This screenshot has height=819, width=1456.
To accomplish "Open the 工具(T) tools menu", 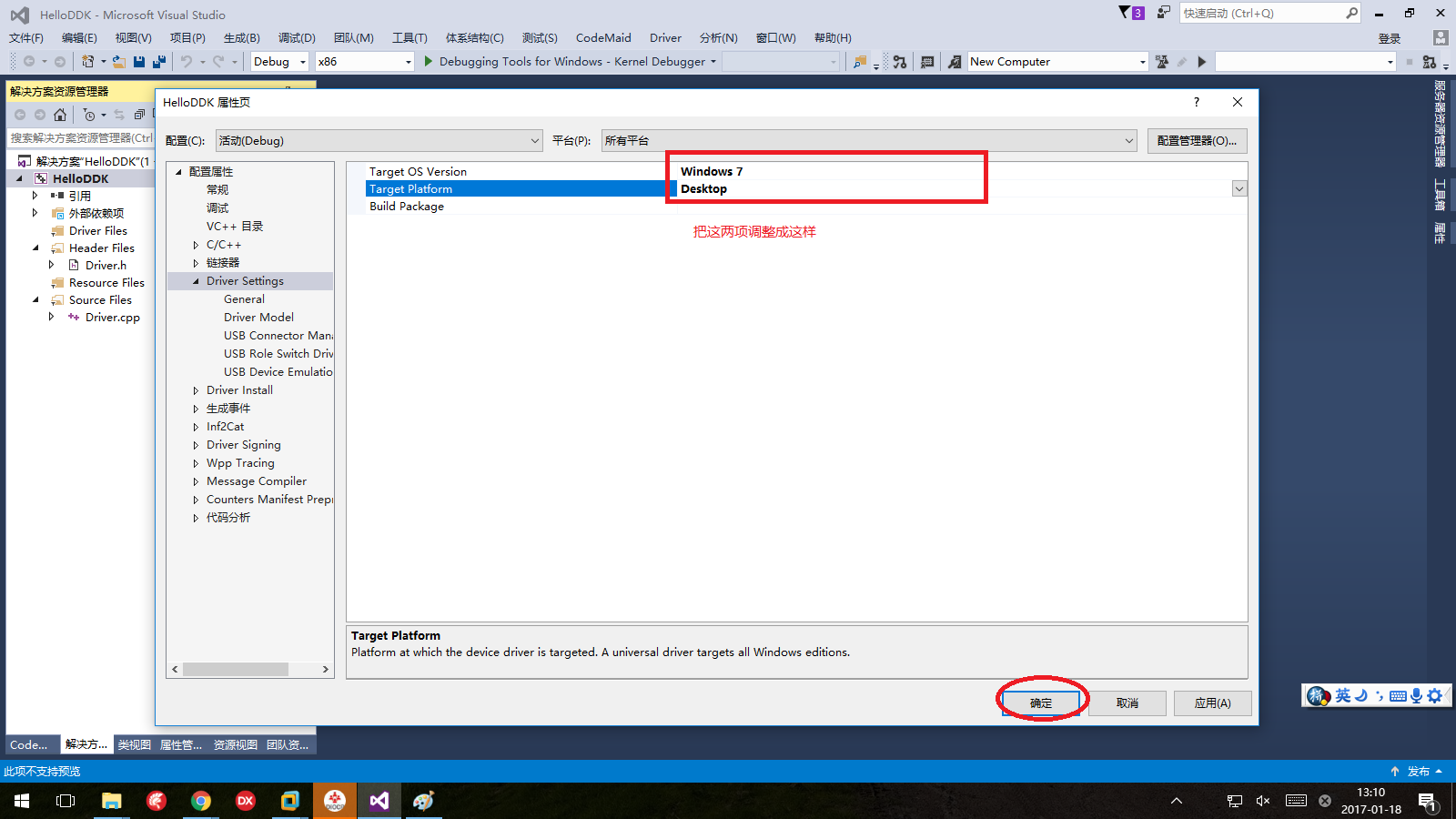I will [x=409, y=38].
